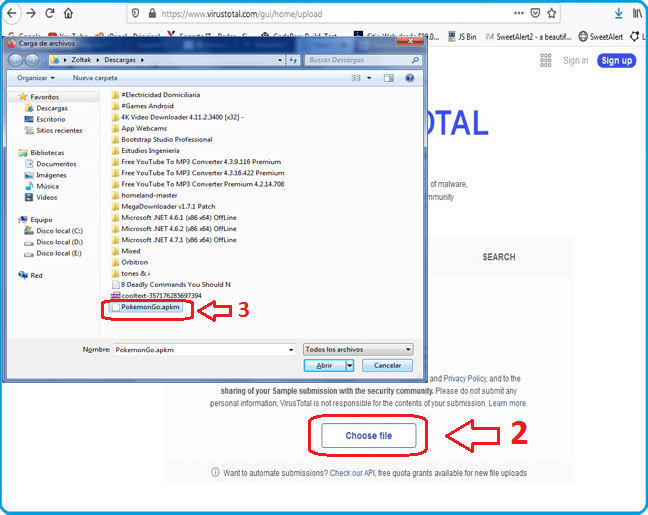
Task: Click the Sign up button
Action: (x=616, y=60)
